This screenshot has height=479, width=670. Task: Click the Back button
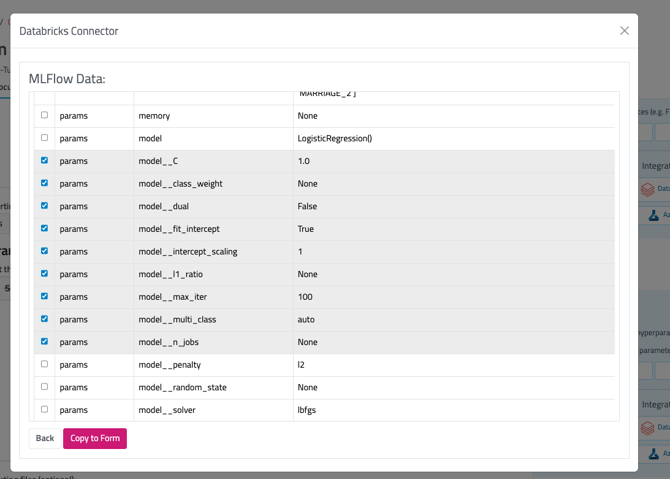[45, 438]
